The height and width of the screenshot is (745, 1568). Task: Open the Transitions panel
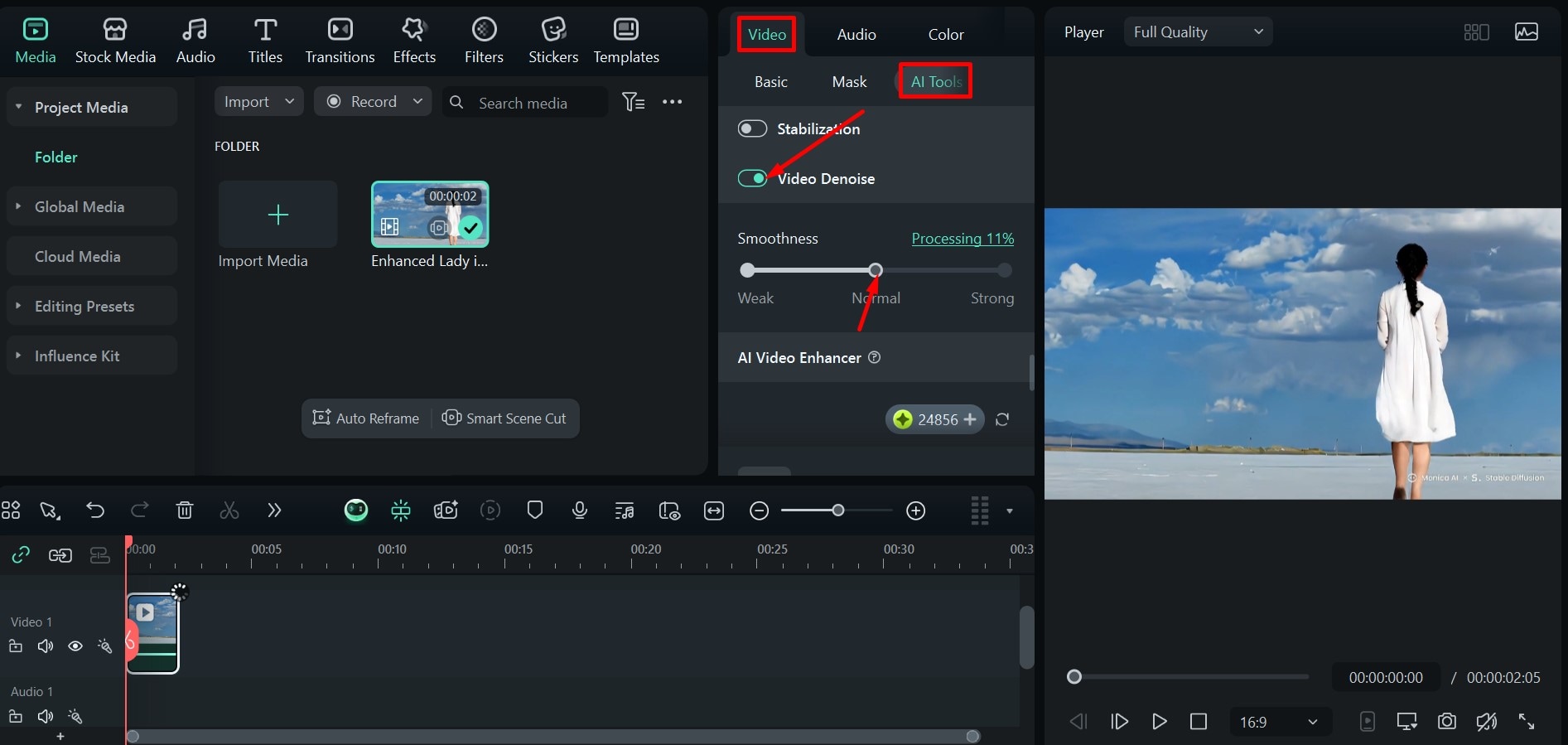[x=340, y=41]
